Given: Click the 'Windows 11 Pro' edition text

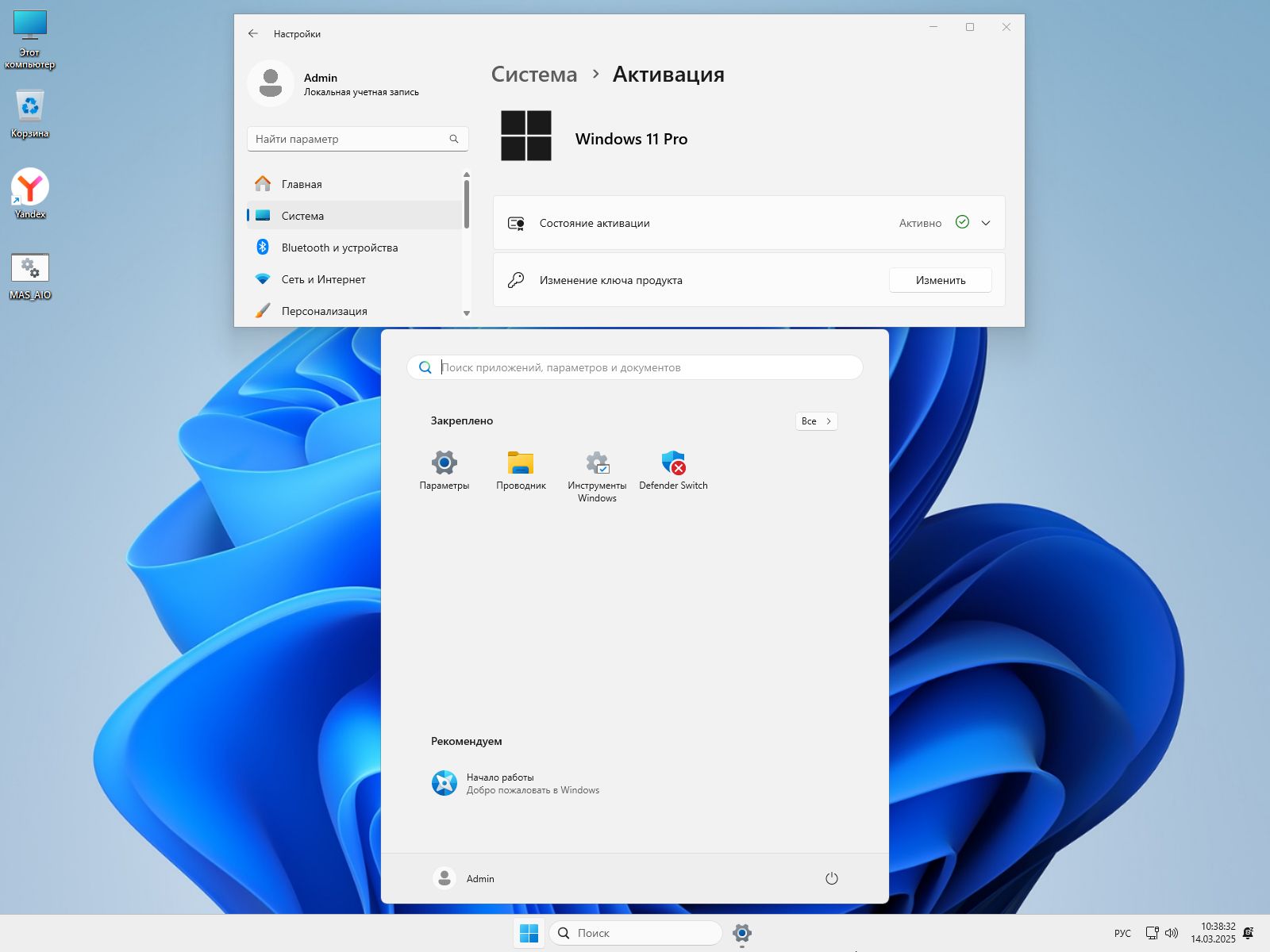Looking at the screenshot, I should (632, 139).
